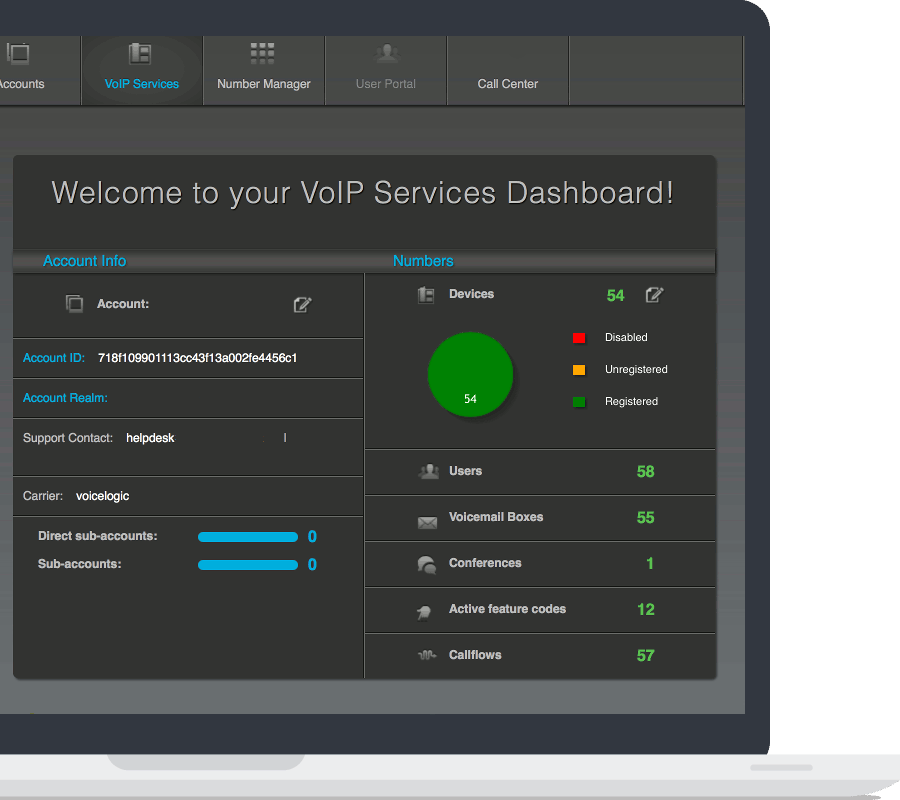Click the Callflows waveform icon
900x800 pixels.
[x=427, y=655]
